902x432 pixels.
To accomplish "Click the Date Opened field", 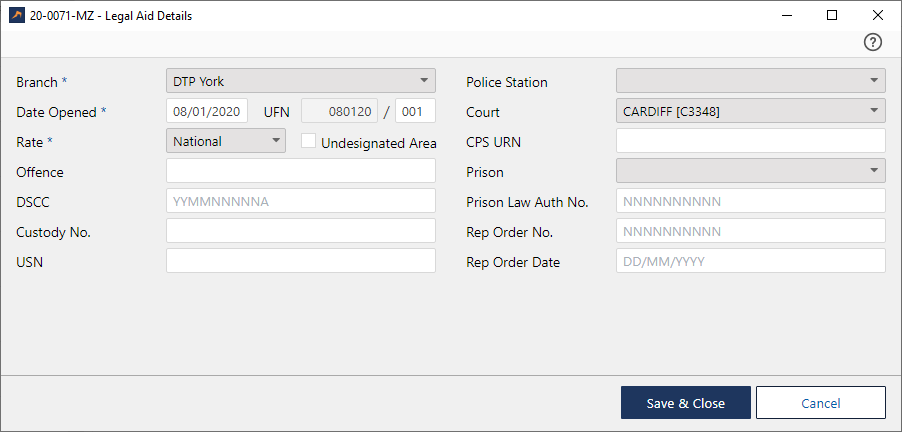I will coord(207,111).
